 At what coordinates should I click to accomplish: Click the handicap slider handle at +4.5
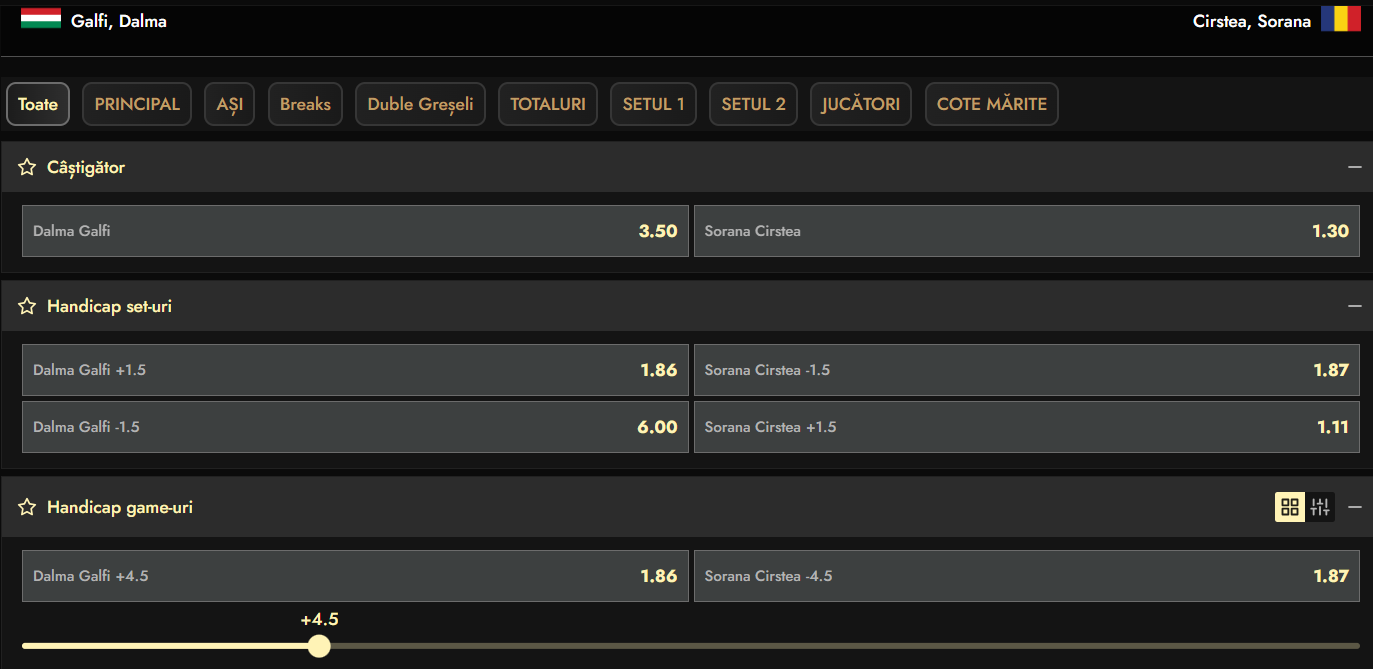point(319,646)
